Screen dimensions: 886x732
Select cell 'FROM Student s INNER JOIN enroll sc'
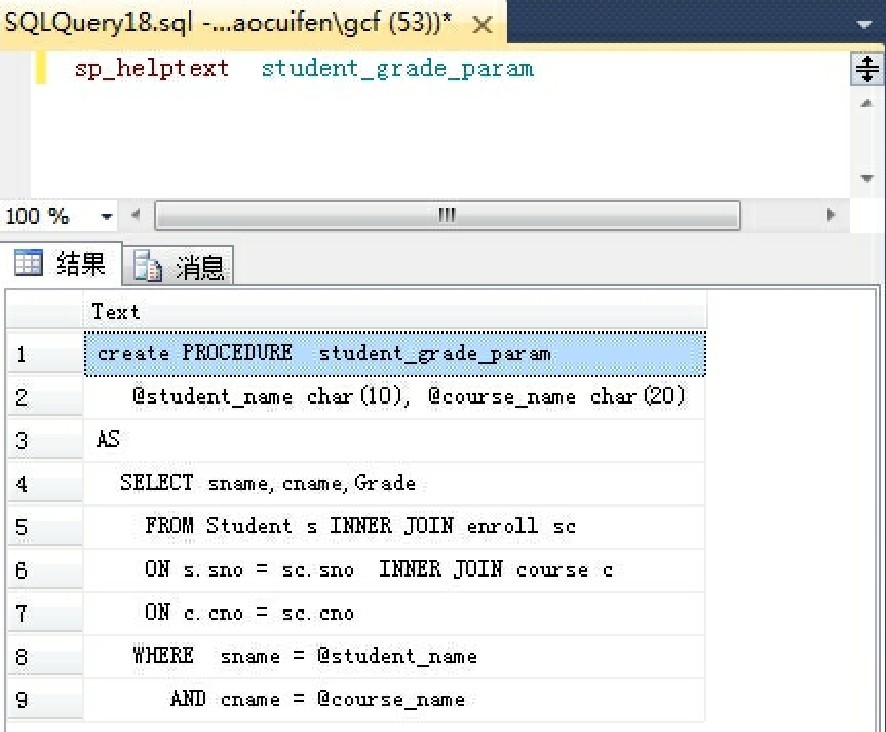point(394,527)
